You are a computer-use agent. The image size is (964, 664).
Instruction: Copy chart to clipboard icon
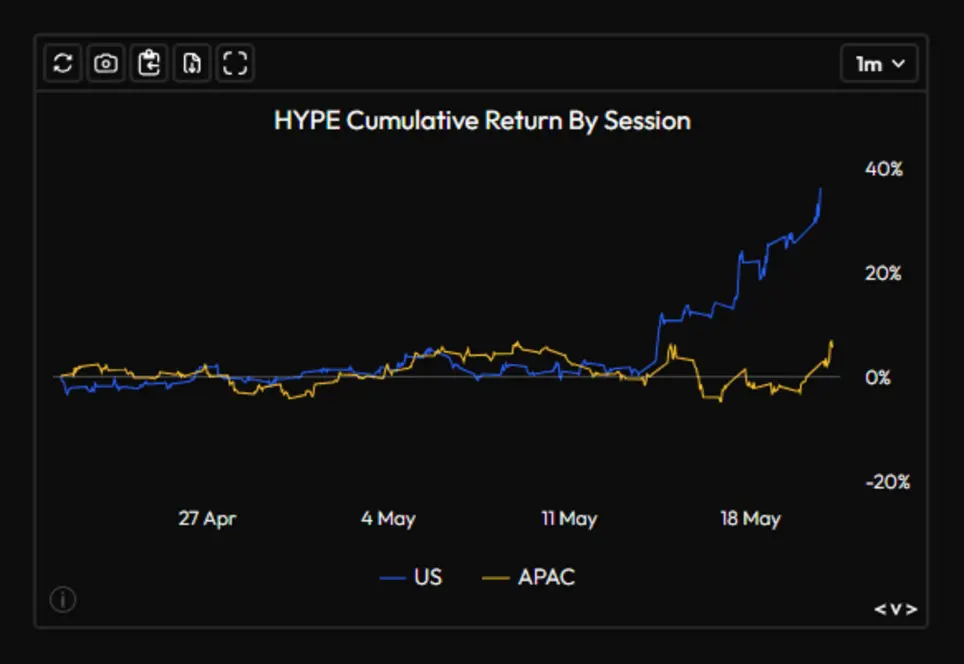point(149,63)
